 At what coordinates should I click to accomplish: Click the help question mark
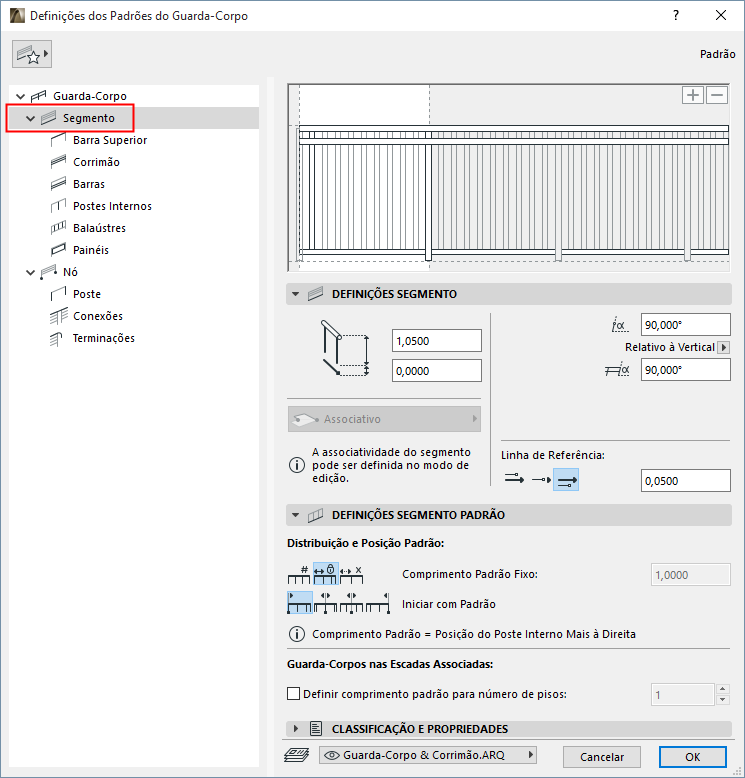[676, 15]
